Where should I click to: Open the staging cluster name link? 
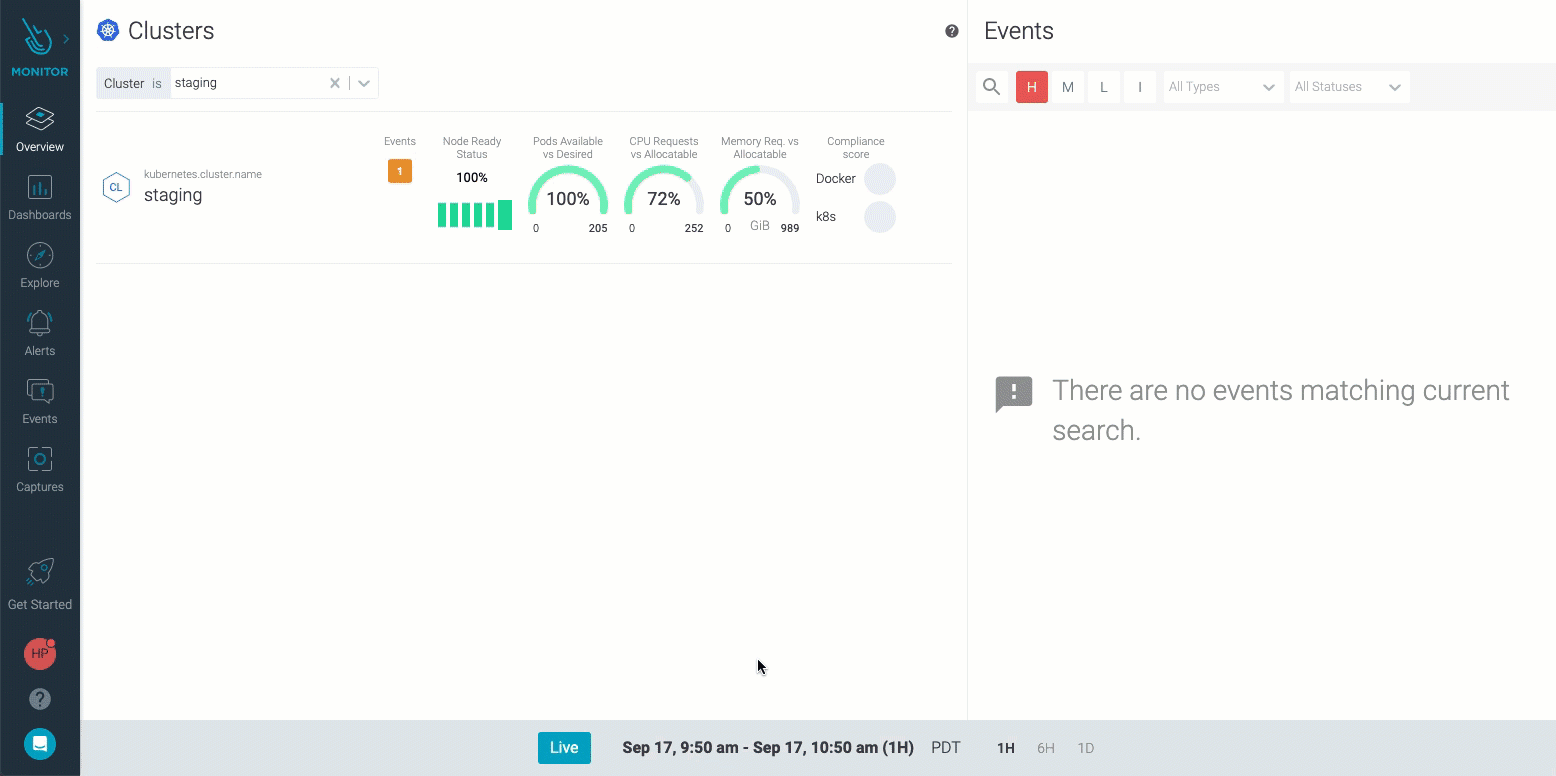pos(173,195)
